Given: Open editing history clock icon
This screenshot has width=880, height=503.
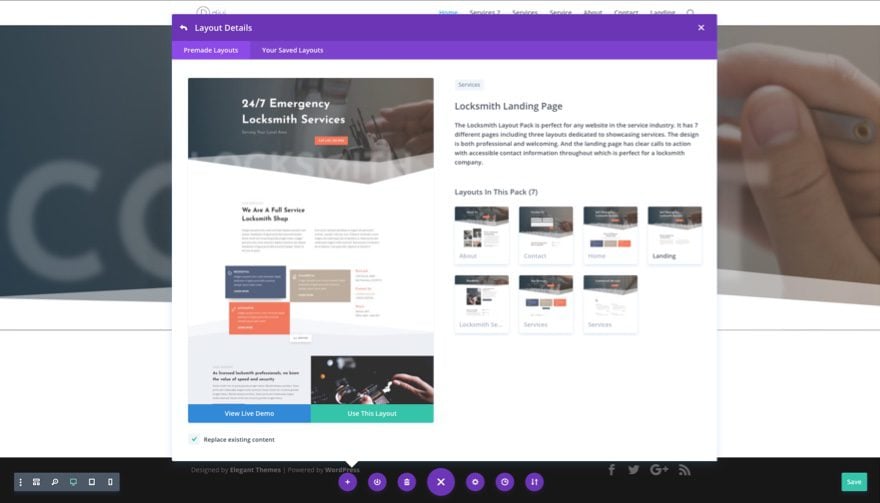Looking at the screenshot, I should (505, 482).
